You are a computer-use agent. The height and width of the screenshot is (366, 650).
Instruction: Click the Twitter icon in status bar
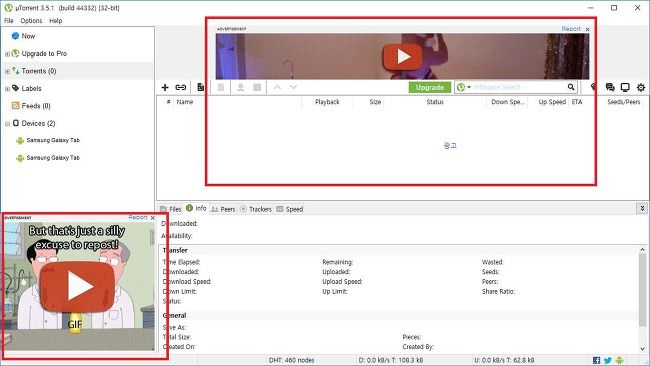pyautogui.click(x=608, y=360)
